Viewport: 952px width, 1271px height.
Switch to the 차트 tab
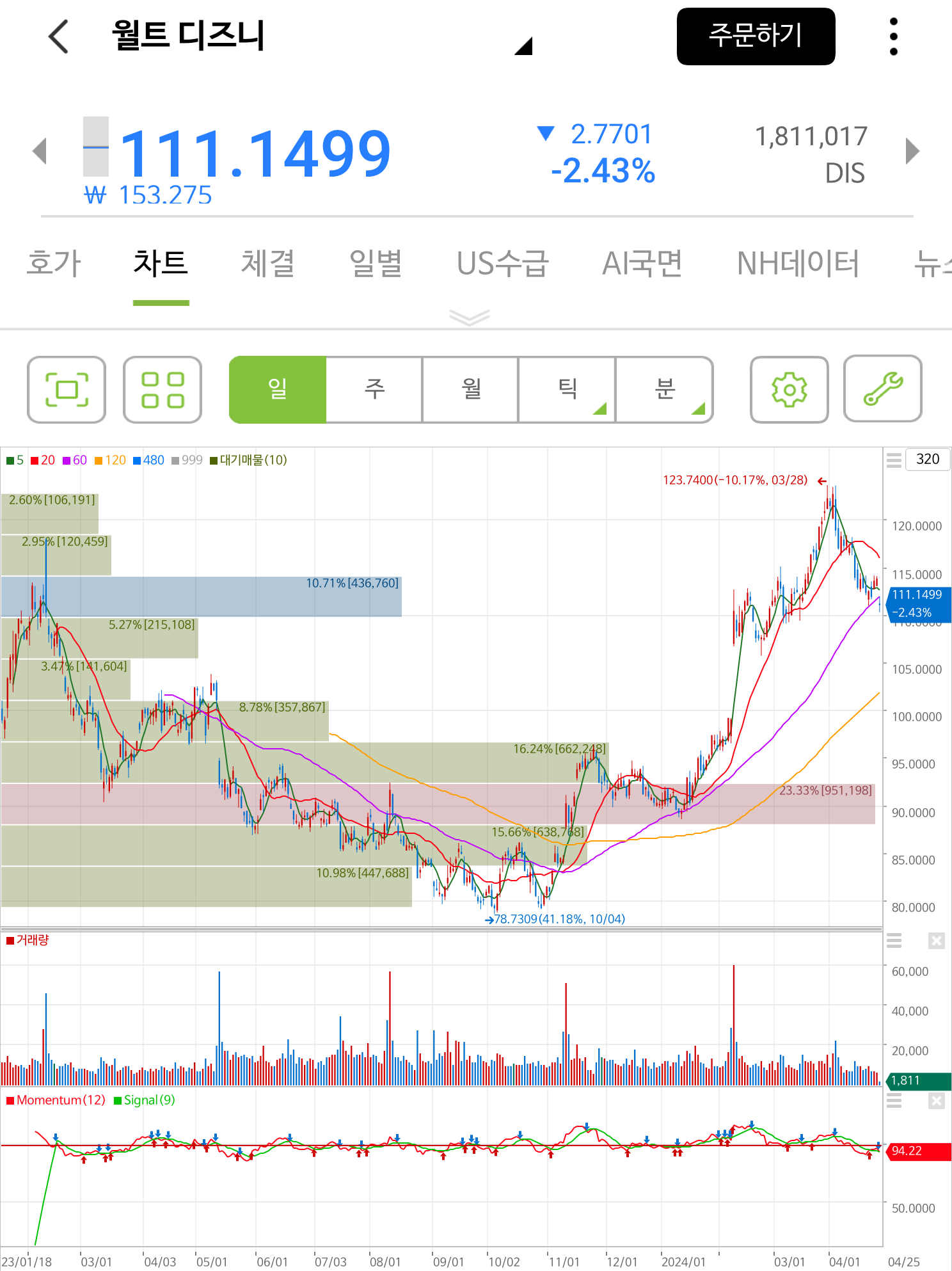(161, 263)
